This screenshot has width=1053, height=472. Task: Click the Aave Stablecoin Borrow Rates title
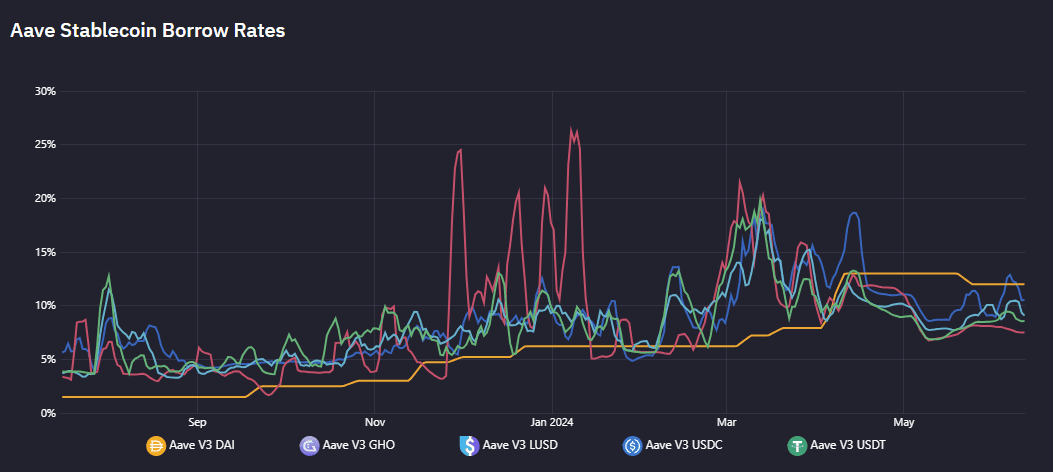coord(148,31)
